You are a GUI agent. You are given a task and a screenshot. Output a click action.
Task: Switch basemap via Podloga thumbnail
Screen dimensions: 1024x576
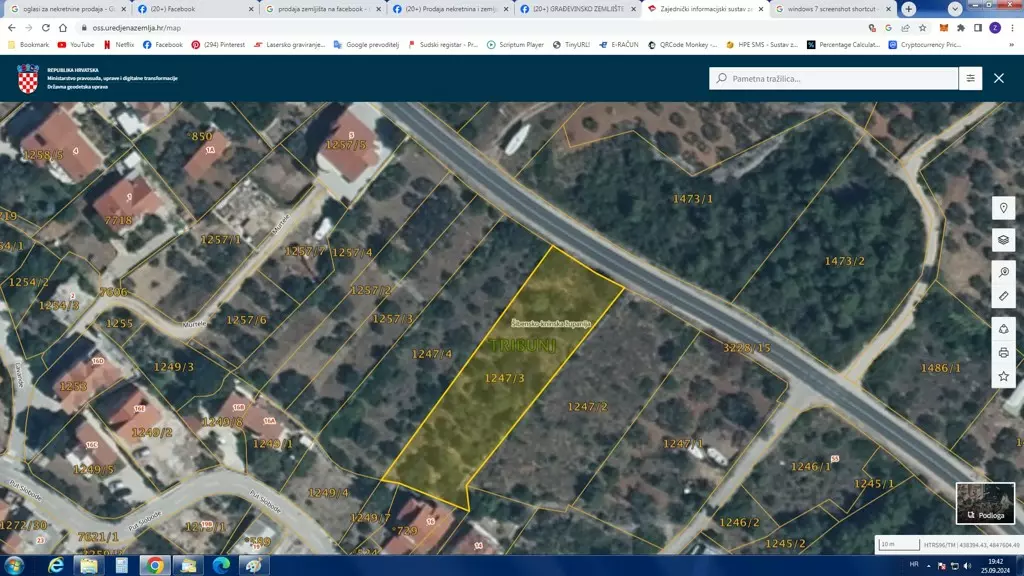coord(985,503)
